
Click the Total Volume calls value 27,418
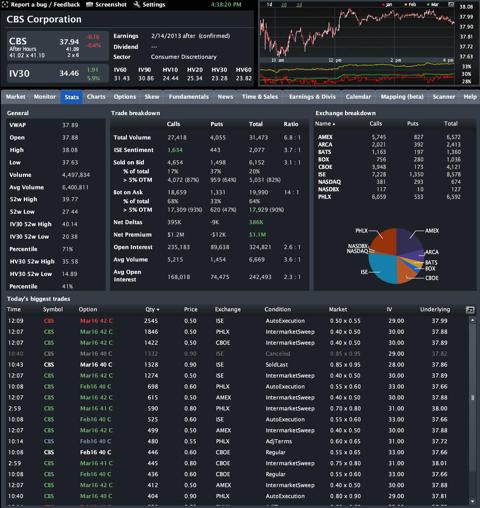click(177, 137)
